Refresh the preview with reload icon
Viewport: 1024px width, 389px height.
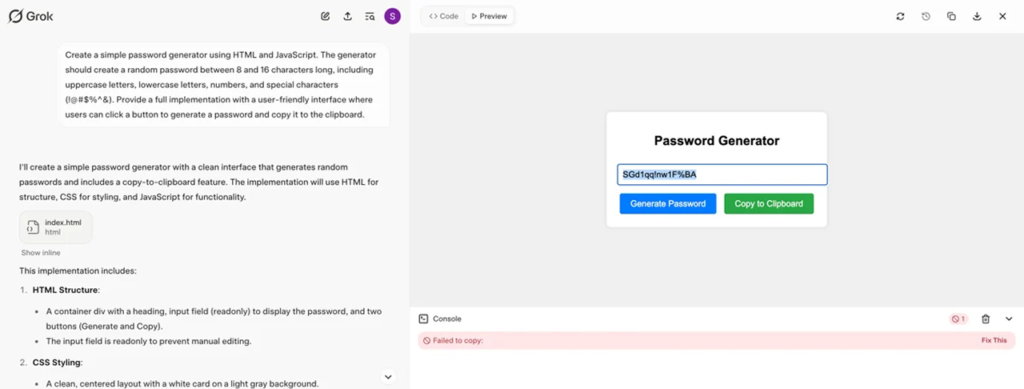point(900,16)
